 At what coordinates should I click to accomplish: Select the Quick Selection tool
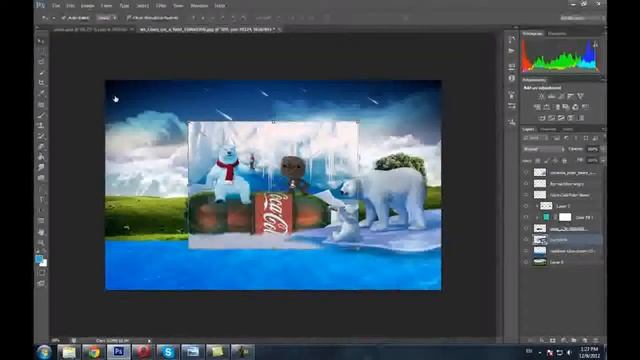tap(41, 73)
